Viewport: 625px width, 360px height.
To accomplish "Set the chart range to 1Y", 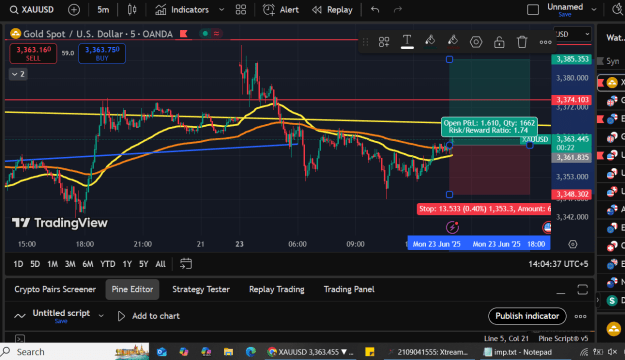I will (x=127, y=264).
